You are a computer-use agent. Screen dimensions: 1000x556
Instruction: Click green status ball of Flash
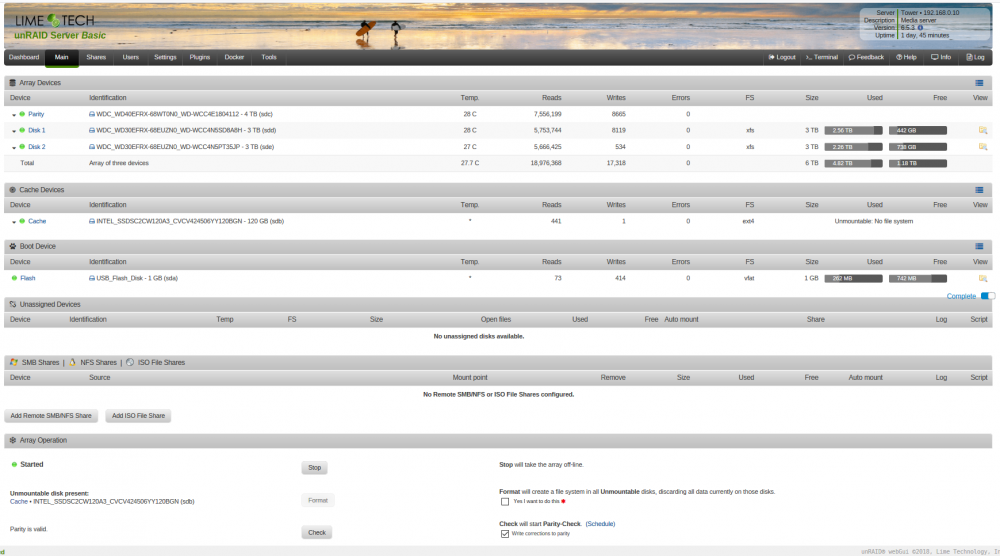pyautogui.click(x=14, y=278)
